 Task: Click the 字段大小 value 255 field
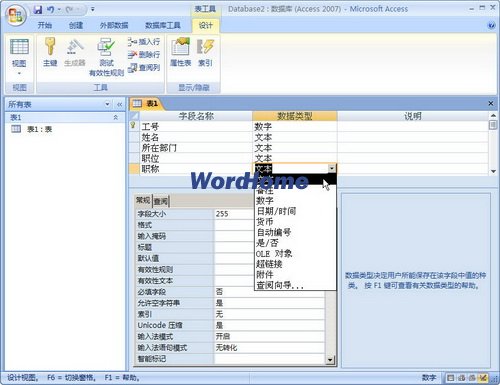(233, 214)
